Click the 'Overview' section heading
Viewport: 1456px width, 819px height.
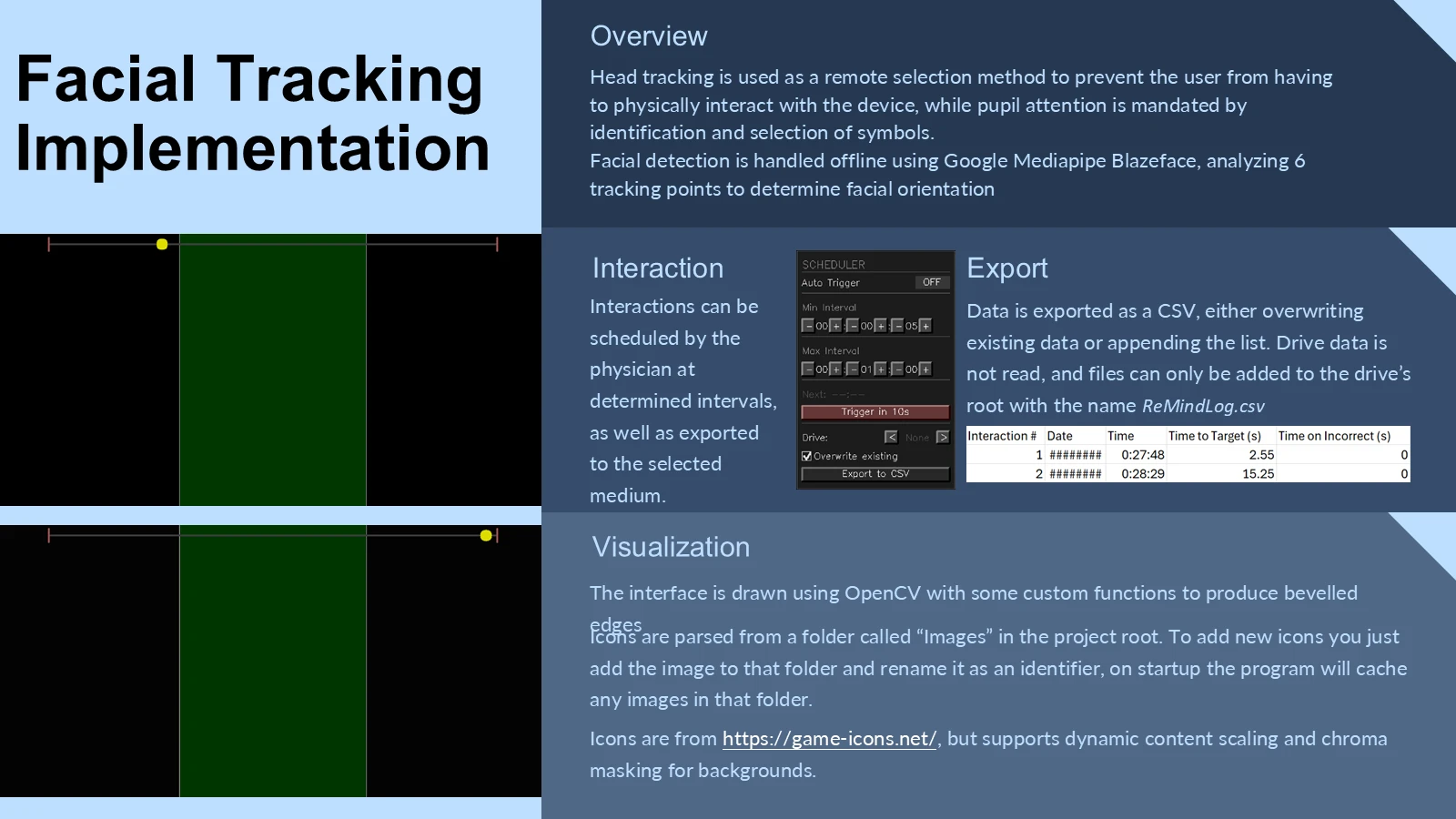pyautogui.click(x=649, y=35)
